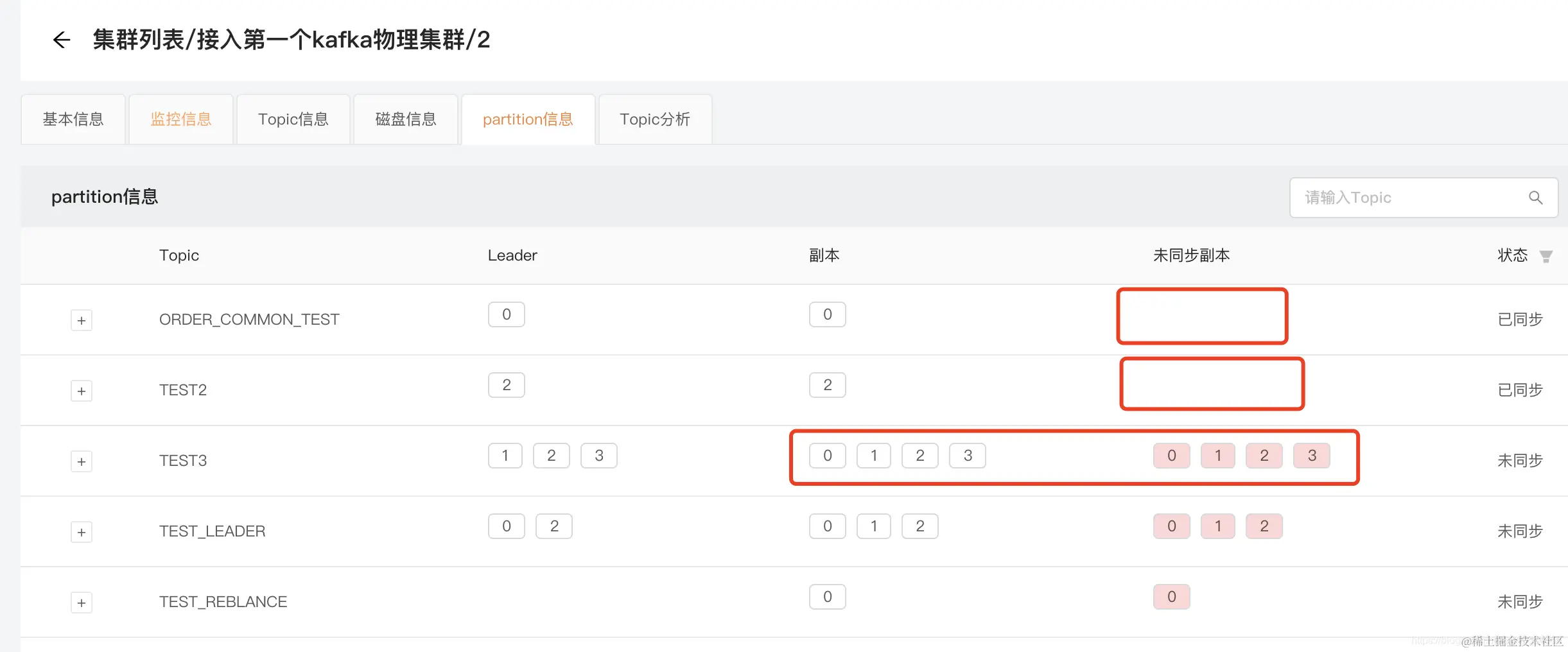Click pink unsynced badge 1 in TEST_LEADER row
Screen dimensions: 1568x652
pos(1218,526)
